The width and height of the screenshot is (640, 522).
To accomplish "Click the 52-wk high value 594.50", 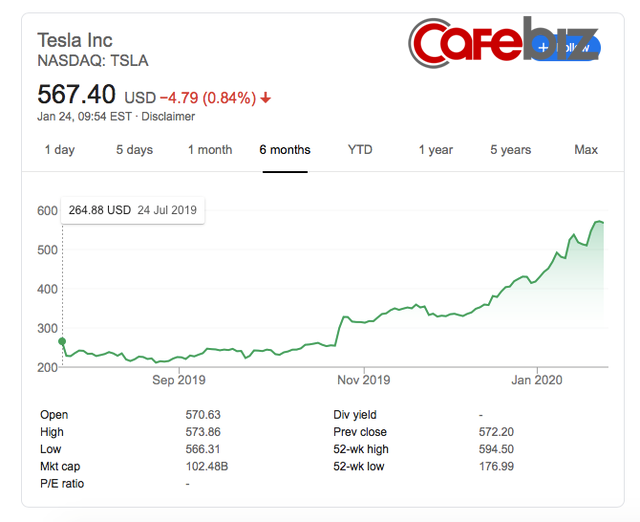I will 497,449.
